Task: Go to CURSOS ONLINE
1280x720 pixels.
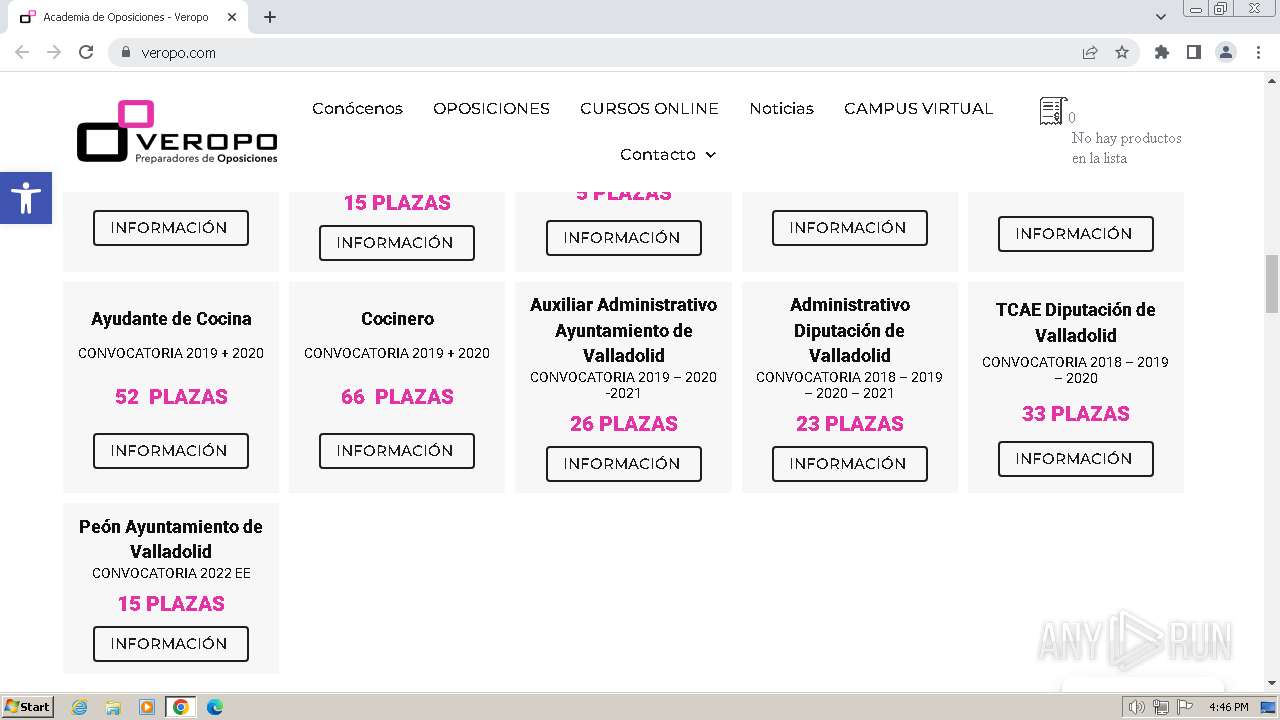Action: [649, 108]
